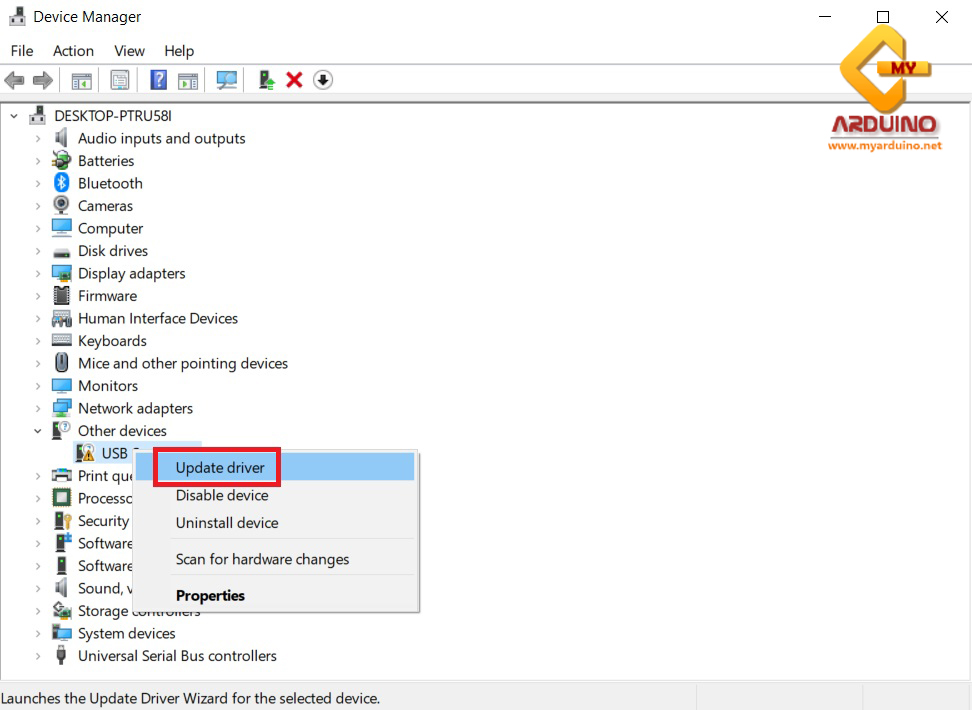Image resolution: width=972 pixels, height=710 pixels.
Task: Click Scan for hardware changes toolbar icon
Action: pos(227,80)
